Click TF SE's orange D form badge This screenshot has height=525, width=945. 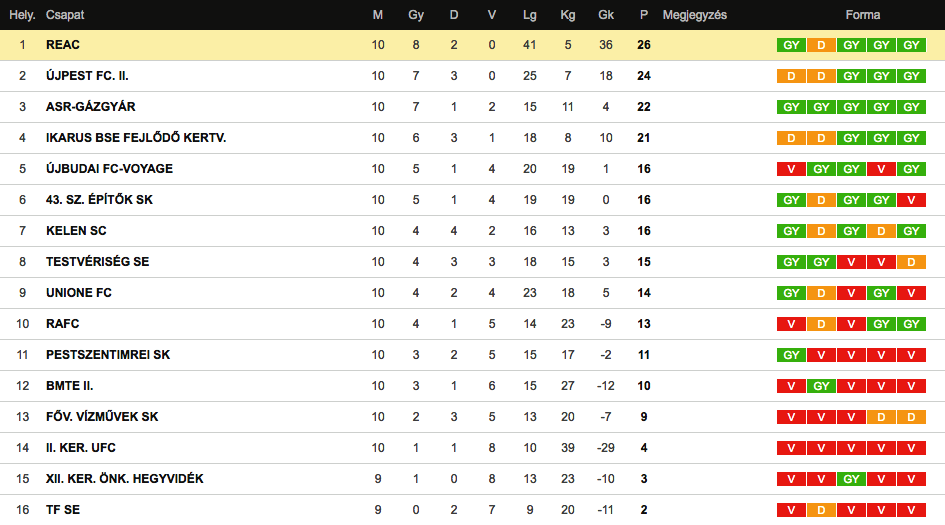click(821, 510)
